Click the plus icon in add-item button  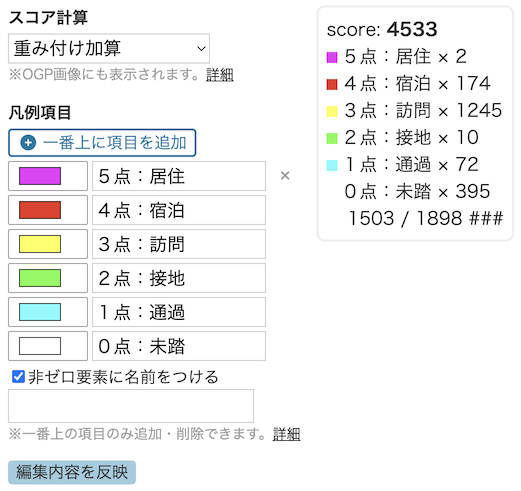pyautogui.click(x=28, y=143)
